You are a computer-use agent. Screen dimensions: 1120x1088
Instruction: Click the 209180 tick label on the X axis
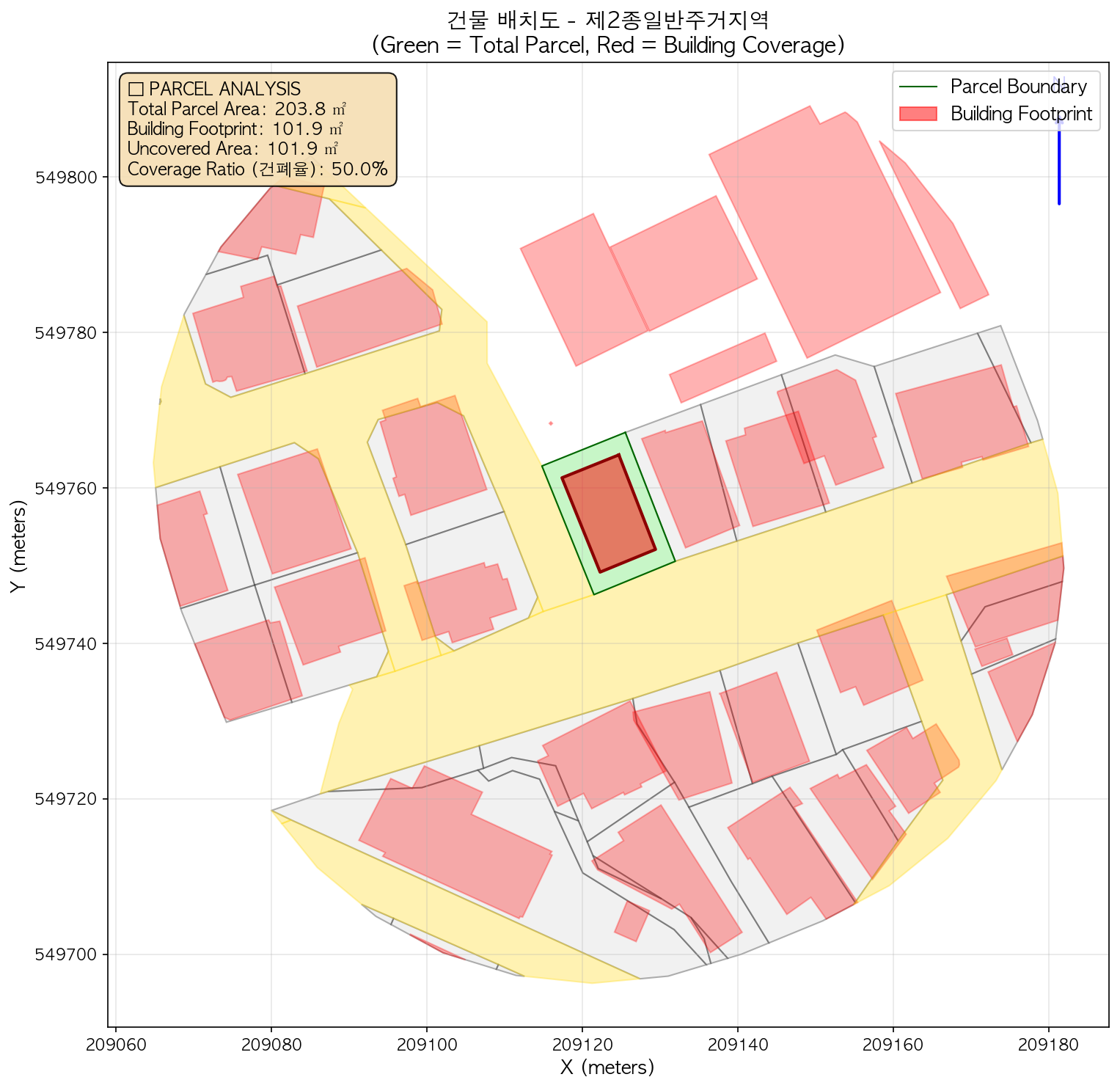[1048, 1045]
